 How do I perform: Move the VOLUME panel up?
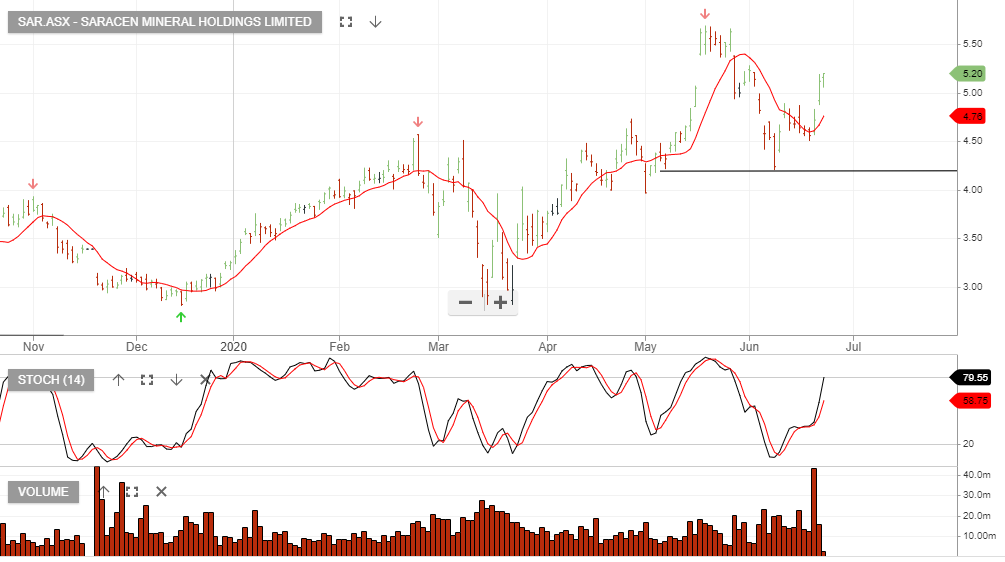pyautogui.click(x=103, y=492)
